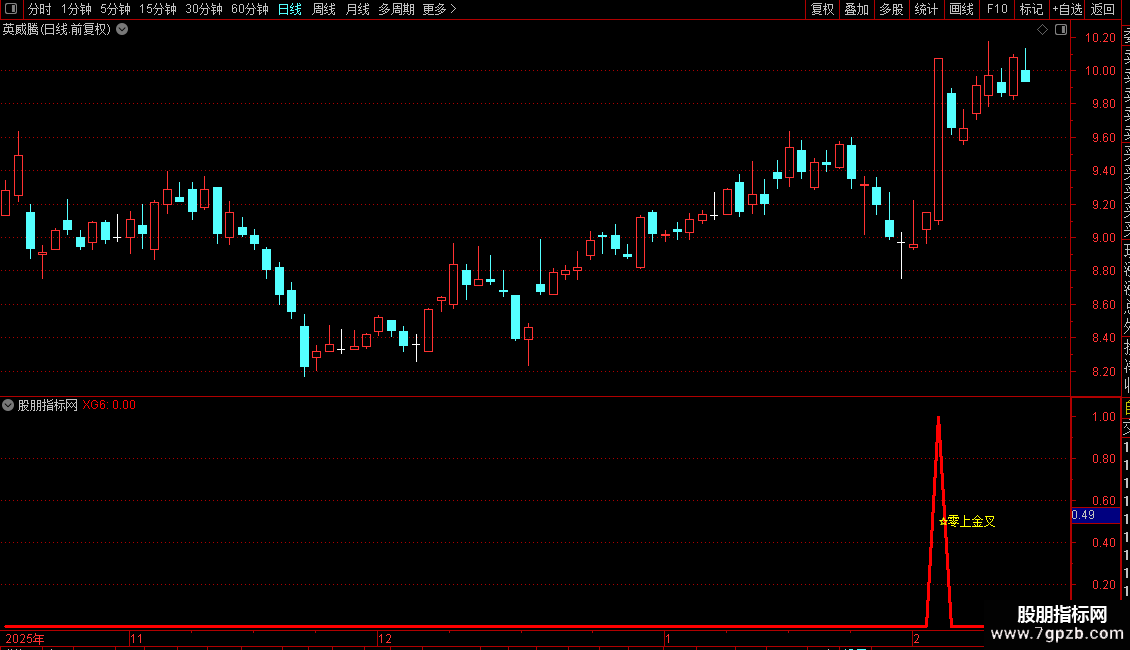The width and height of the screenshot is (1130, 650).
Task: Click the 统计 statistics button
Action: pos(926,9)
